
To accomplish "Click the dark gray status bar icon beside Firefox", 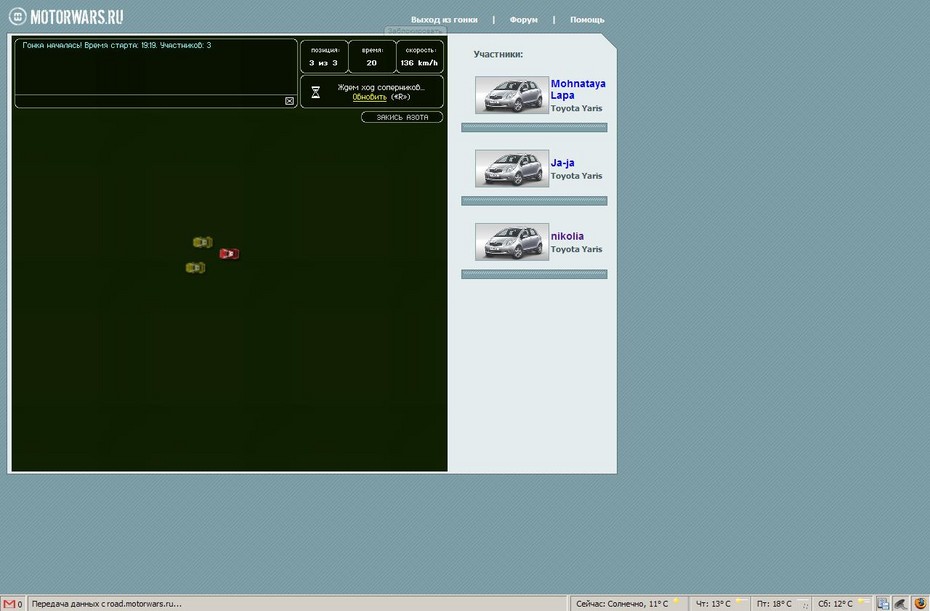I will (900, 604).
